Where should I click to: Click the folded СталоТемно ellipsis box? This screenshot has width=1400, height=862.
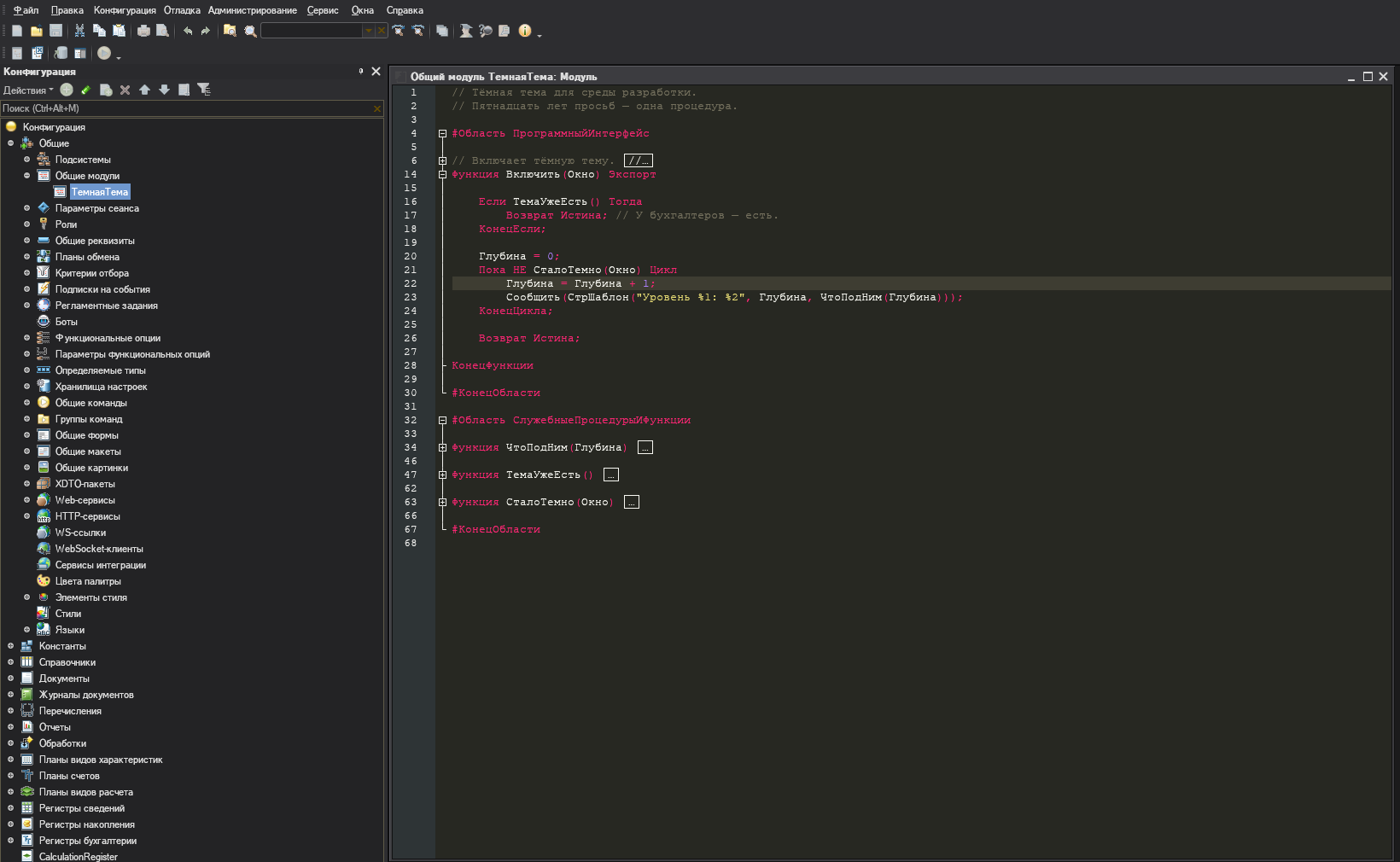tap(632, 502)
